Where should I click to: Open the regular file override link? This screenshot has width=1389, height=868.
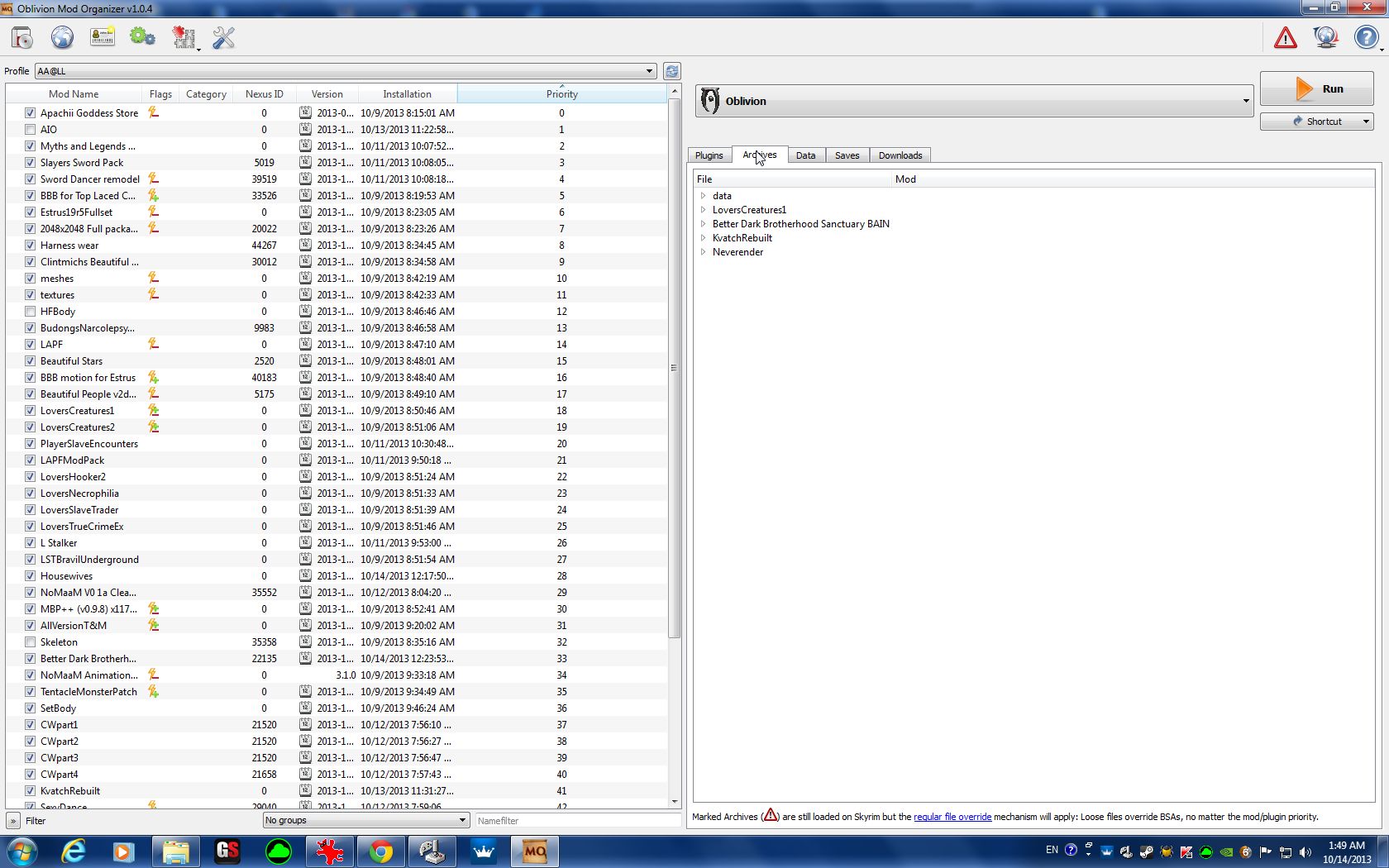(x=952, y=817)
